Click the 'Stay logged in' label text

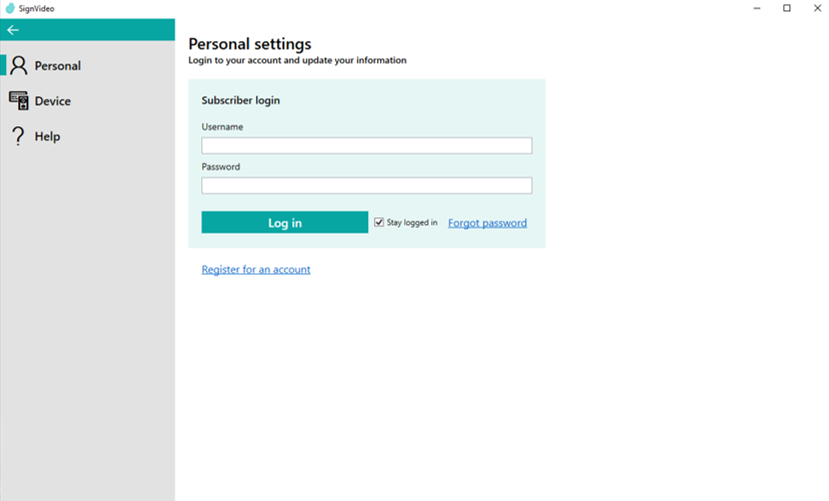coord(412,223)
